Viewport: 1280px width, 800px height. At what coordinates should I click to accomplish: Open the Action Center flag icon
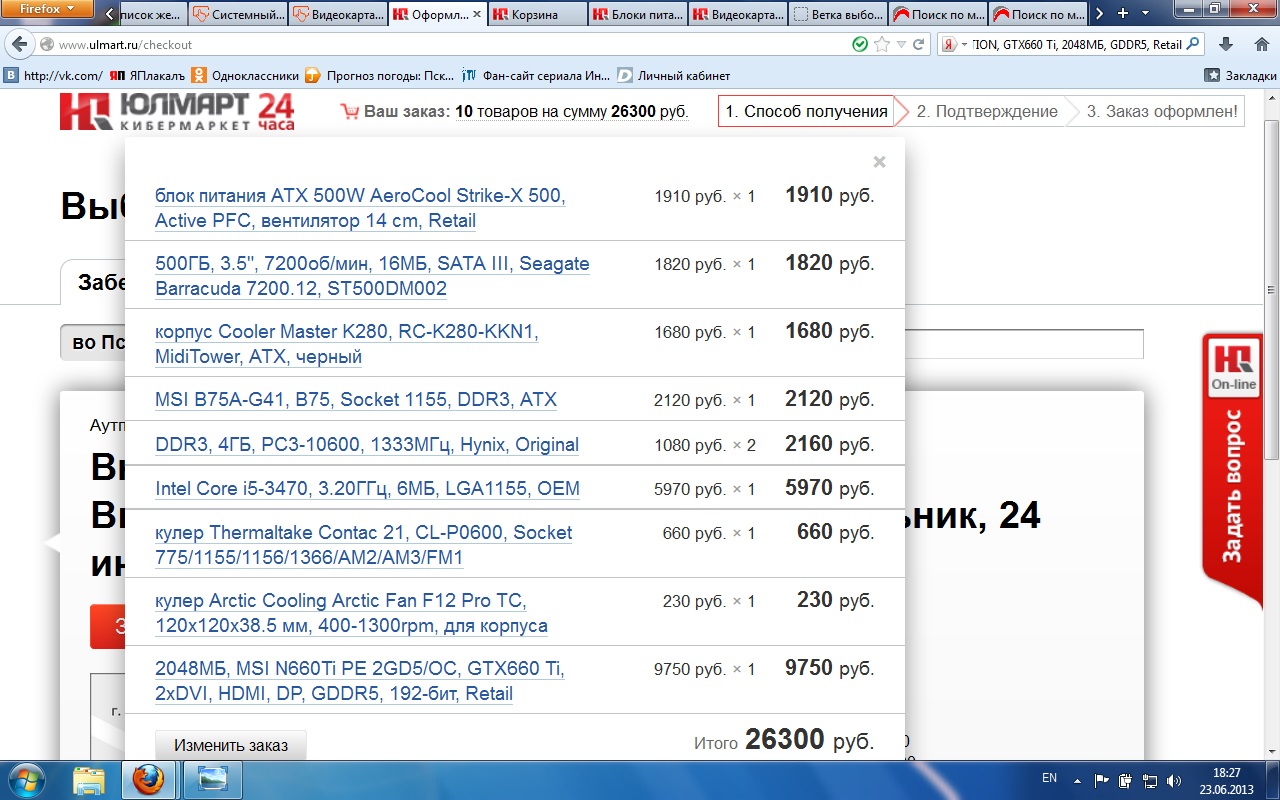pyautogui.click(x=1102, y=779)
